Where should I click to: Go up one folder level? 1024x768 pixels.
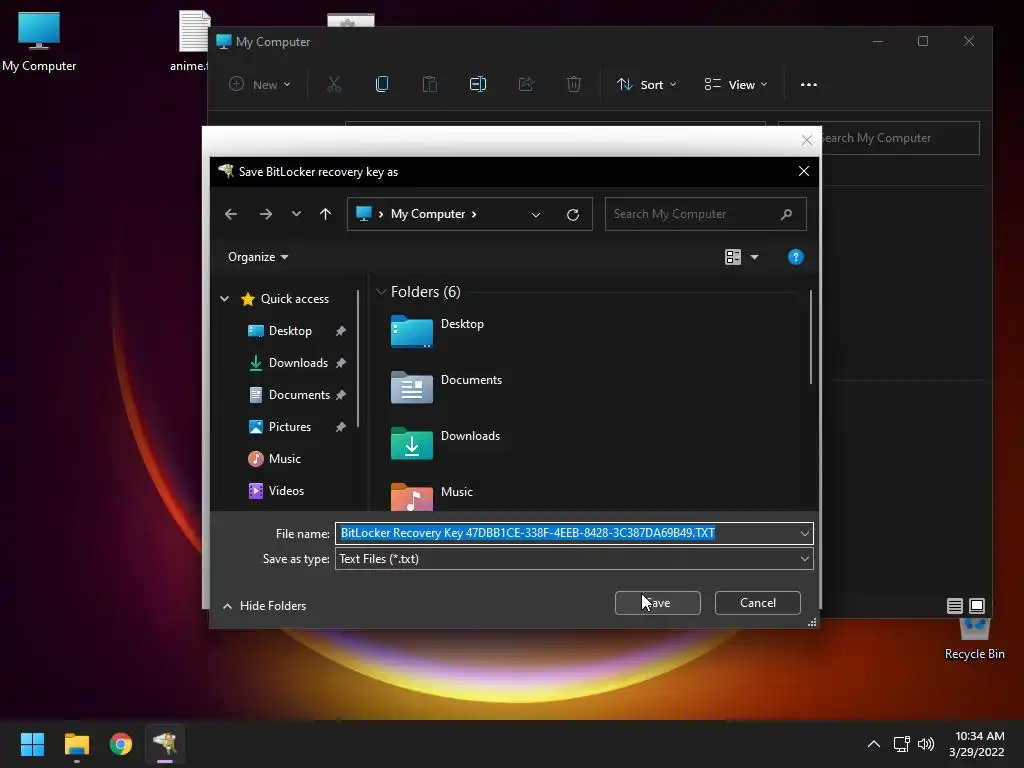(x=325, y=214)
